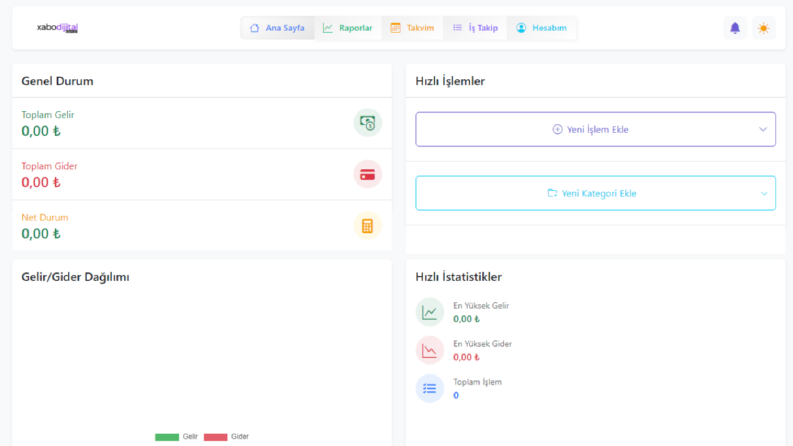
Task: Open the Raporlar tab
Action: (347, 28)
